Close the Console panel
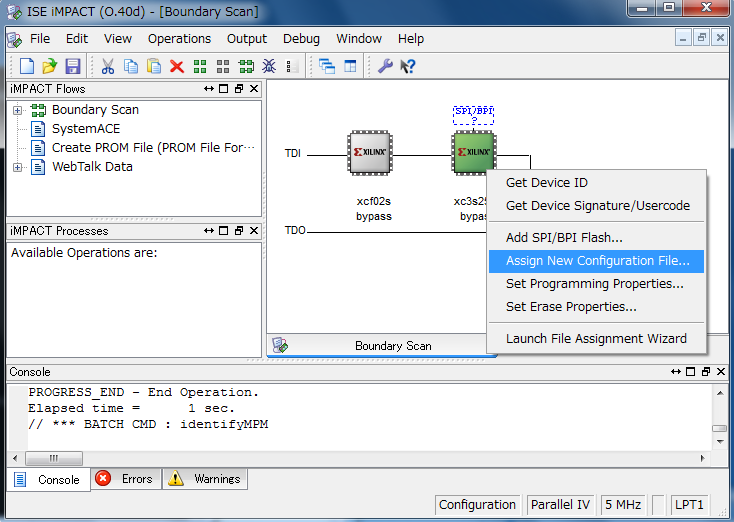 tap(721, 371)
